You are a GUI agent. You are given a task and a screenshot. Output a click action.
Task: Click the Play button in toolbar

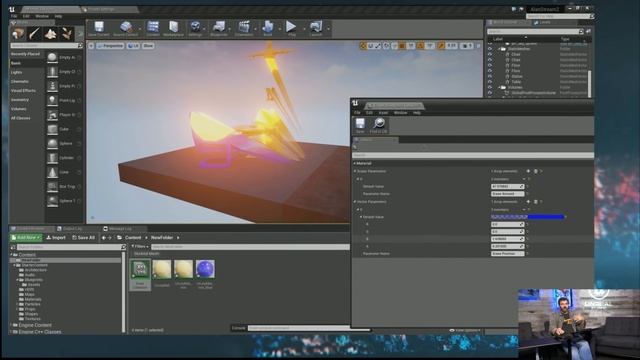click(x=291, y=29)
